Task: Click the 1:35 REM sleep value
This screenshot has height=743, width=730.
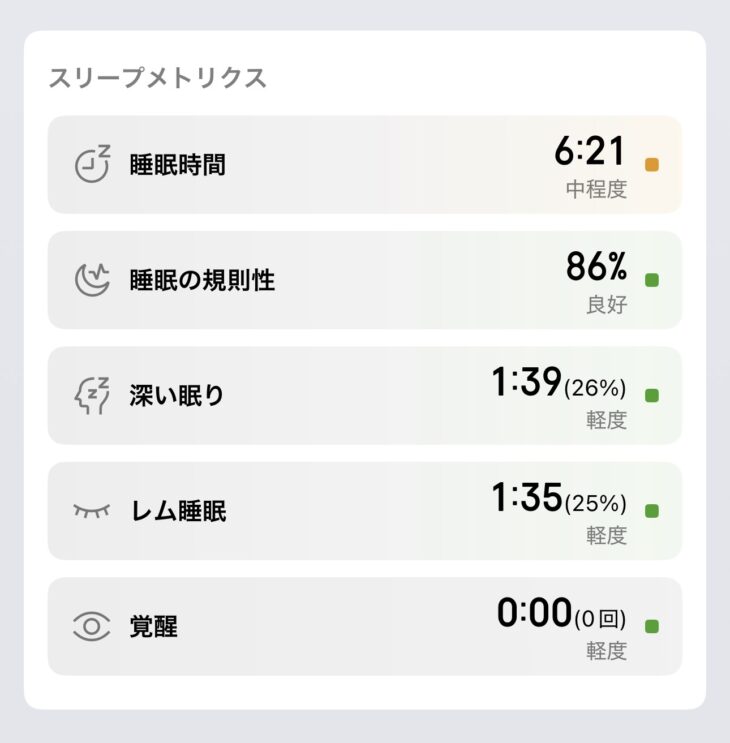Action: coord(526,498)
